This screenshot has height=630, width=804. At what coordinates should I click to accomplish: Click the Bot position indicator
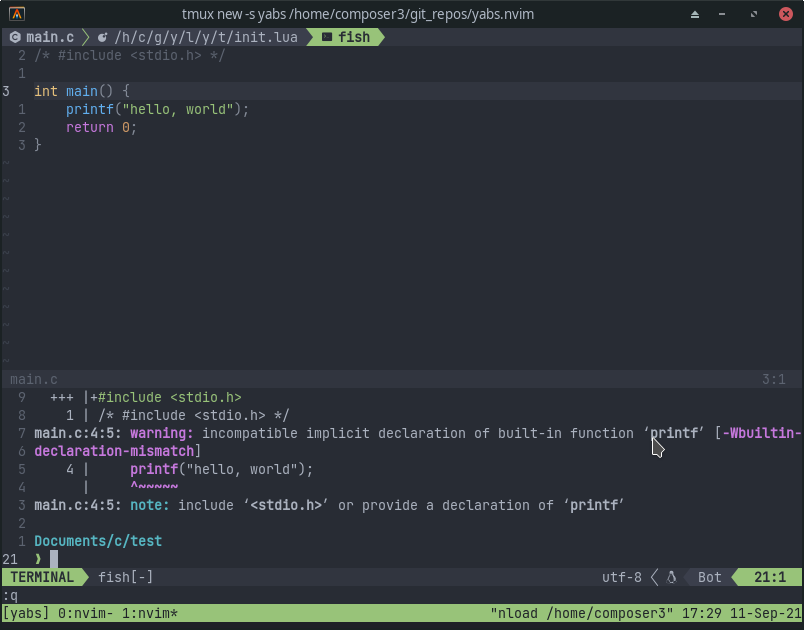pyautogui.click(x=710, y=577)
